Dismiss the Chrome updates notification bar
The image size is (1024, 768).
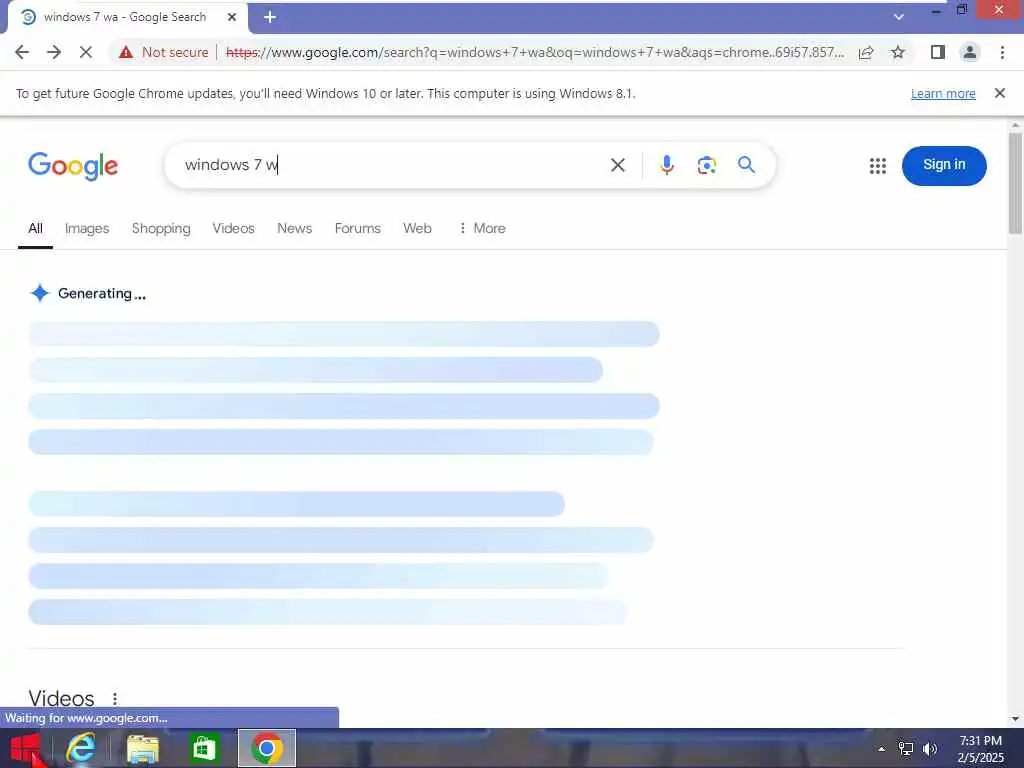click(x=999, y=93)
